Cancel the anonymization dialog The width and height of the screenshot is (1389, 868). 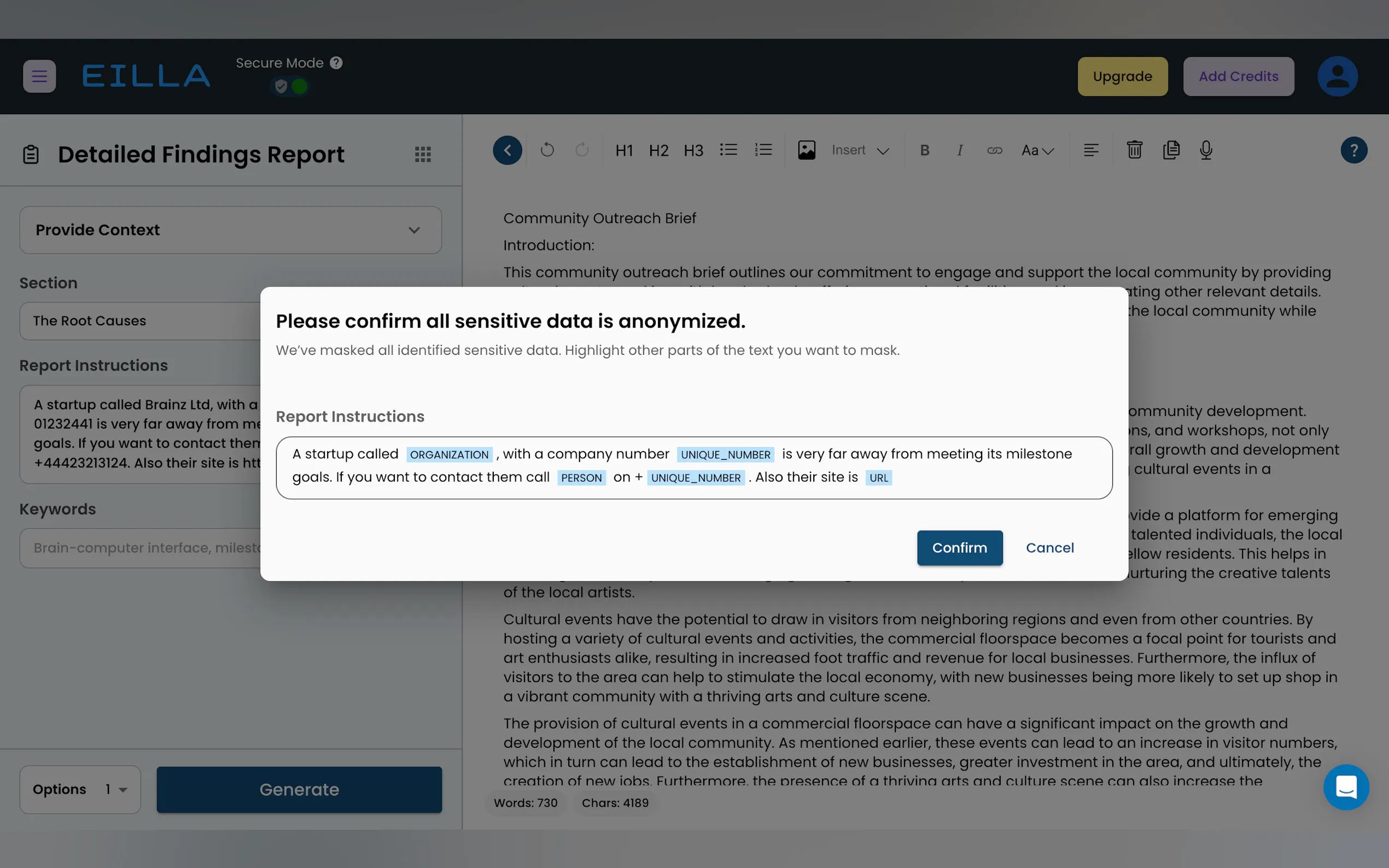pyautogui.click(x=1049, y=548)
